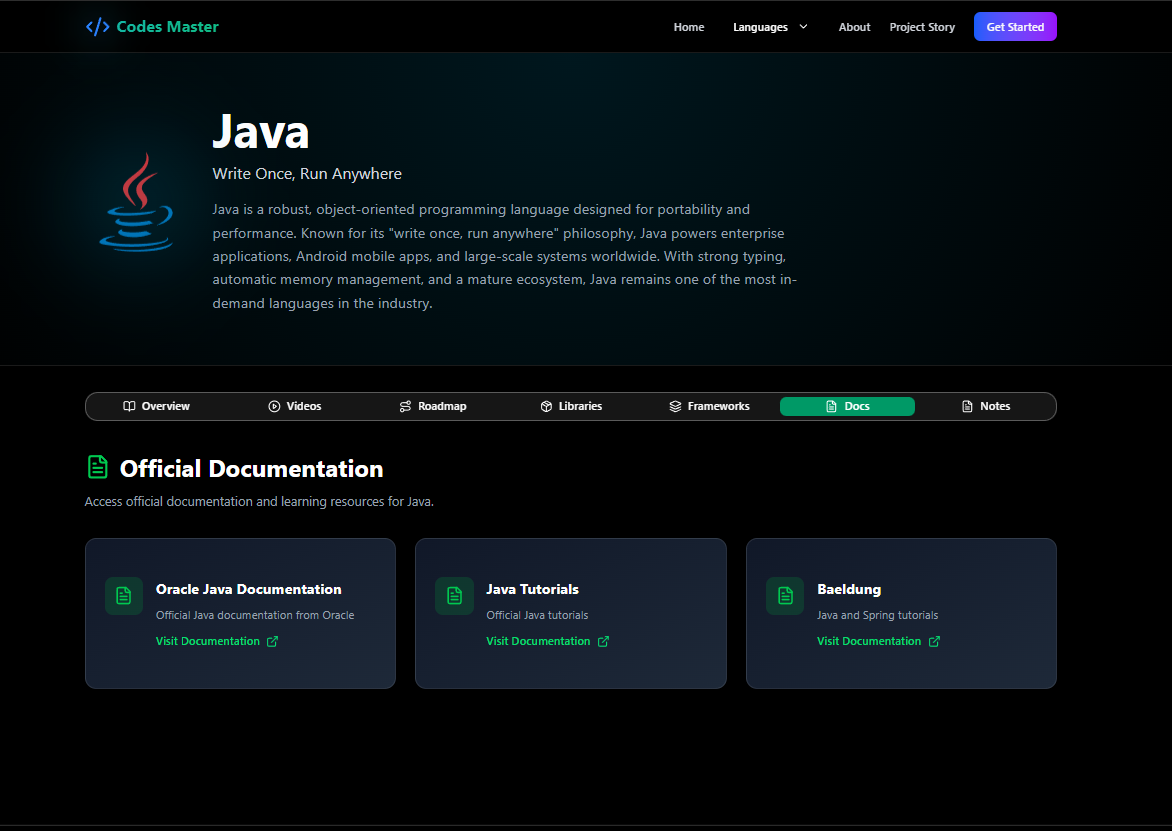This screenshot has width=1172, height=831.
Task: Click the Get Started button
Action: (x=1015, y=27)
